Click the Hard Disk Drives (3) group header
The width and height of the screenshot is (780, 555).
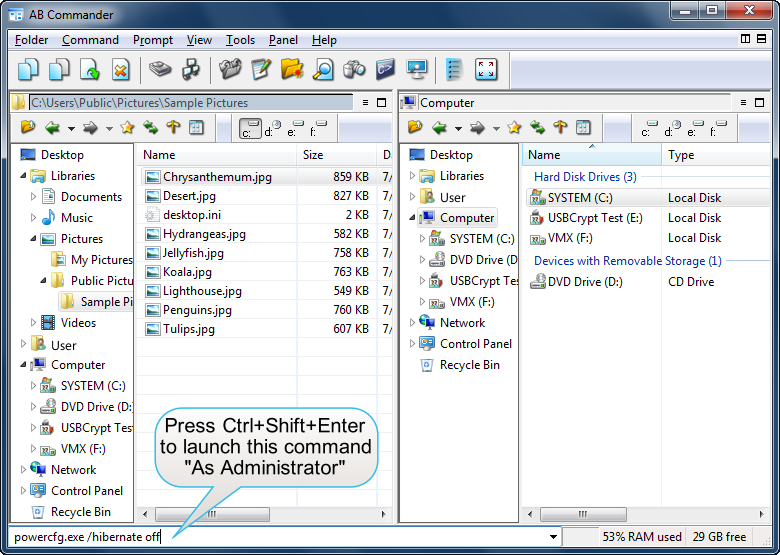pos(585,177)
